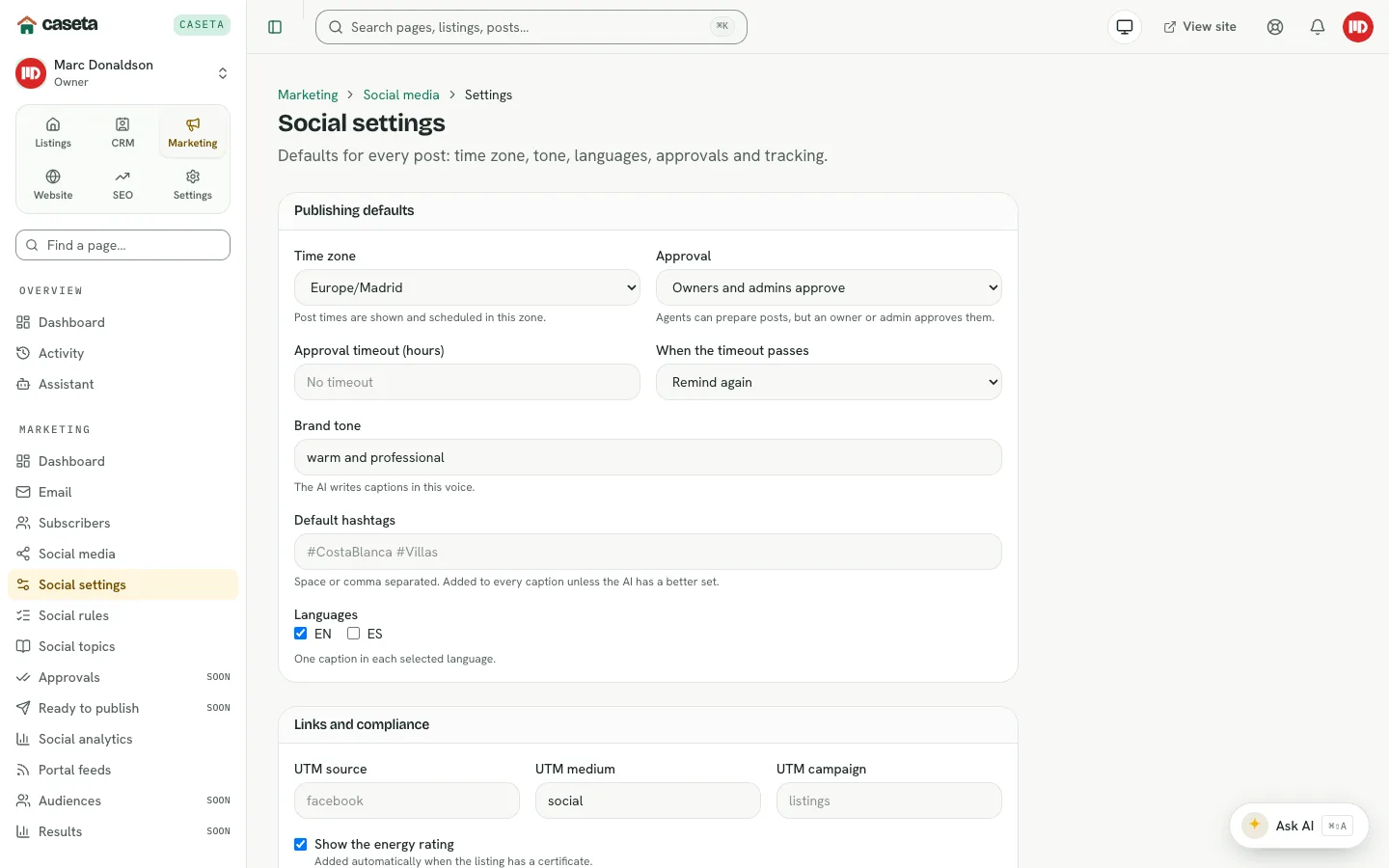Check the ES language checkbox
The height and width of the screenshot is (868, 1389).
(x=354, y=634)
